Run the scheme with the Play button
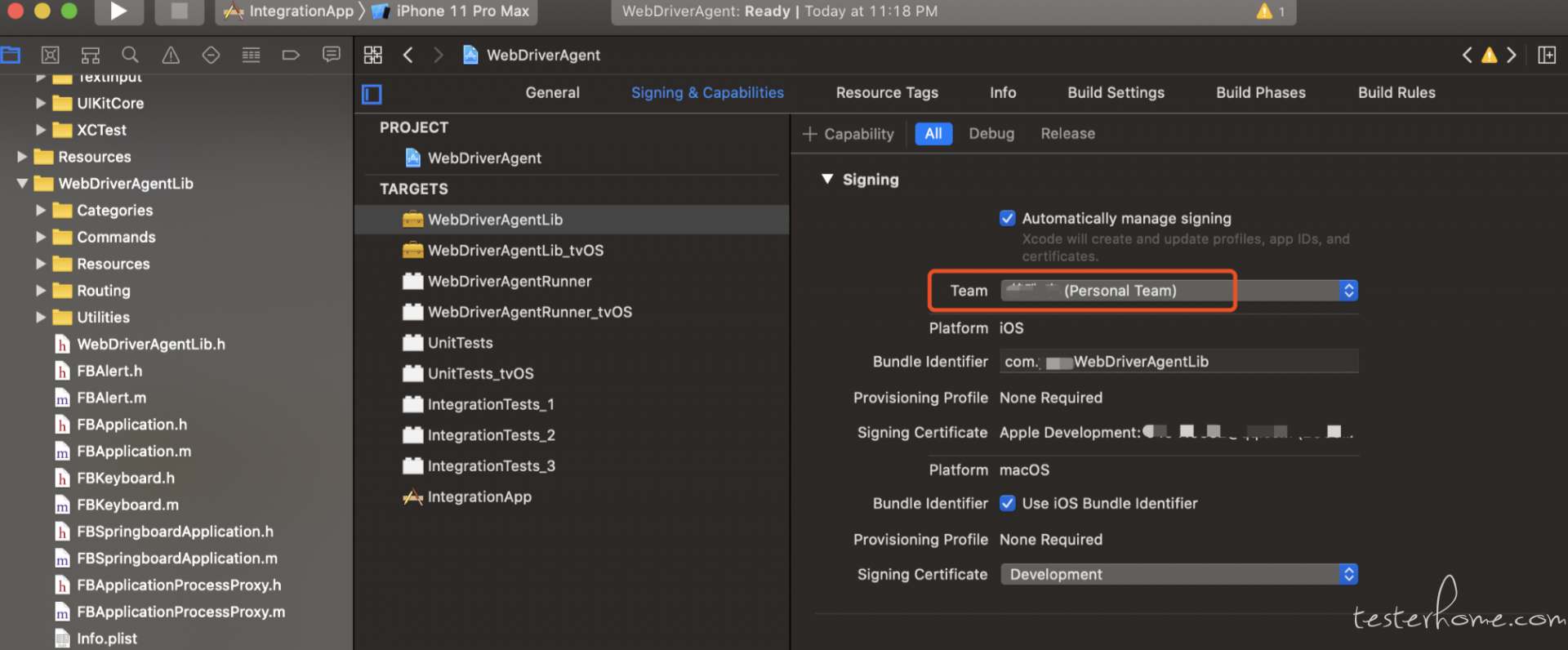This screenshot has height=650, width=1568. (x=119, y=11)
